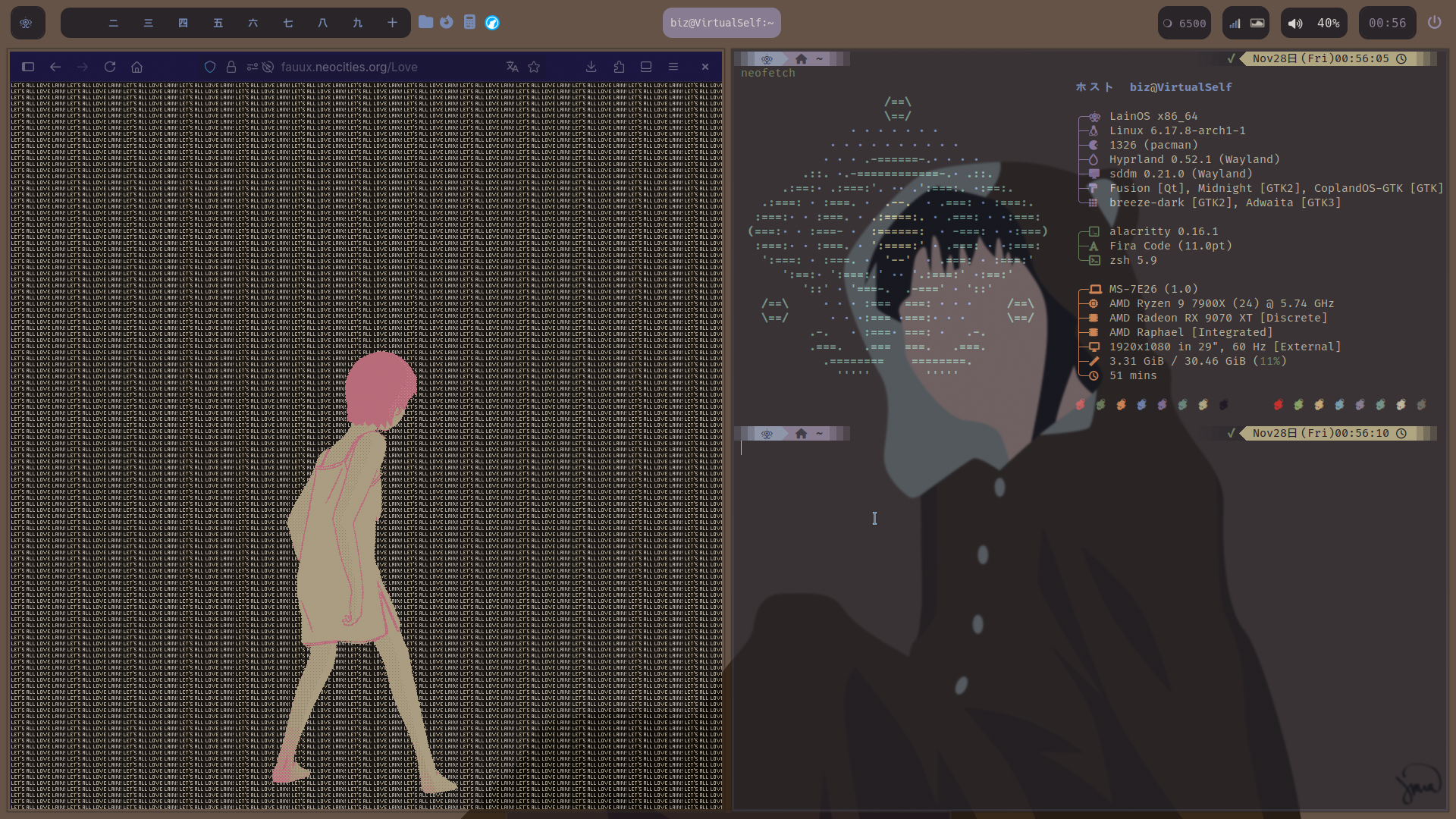Toggle the browser sidebar panel

click(x=28, y=67)
